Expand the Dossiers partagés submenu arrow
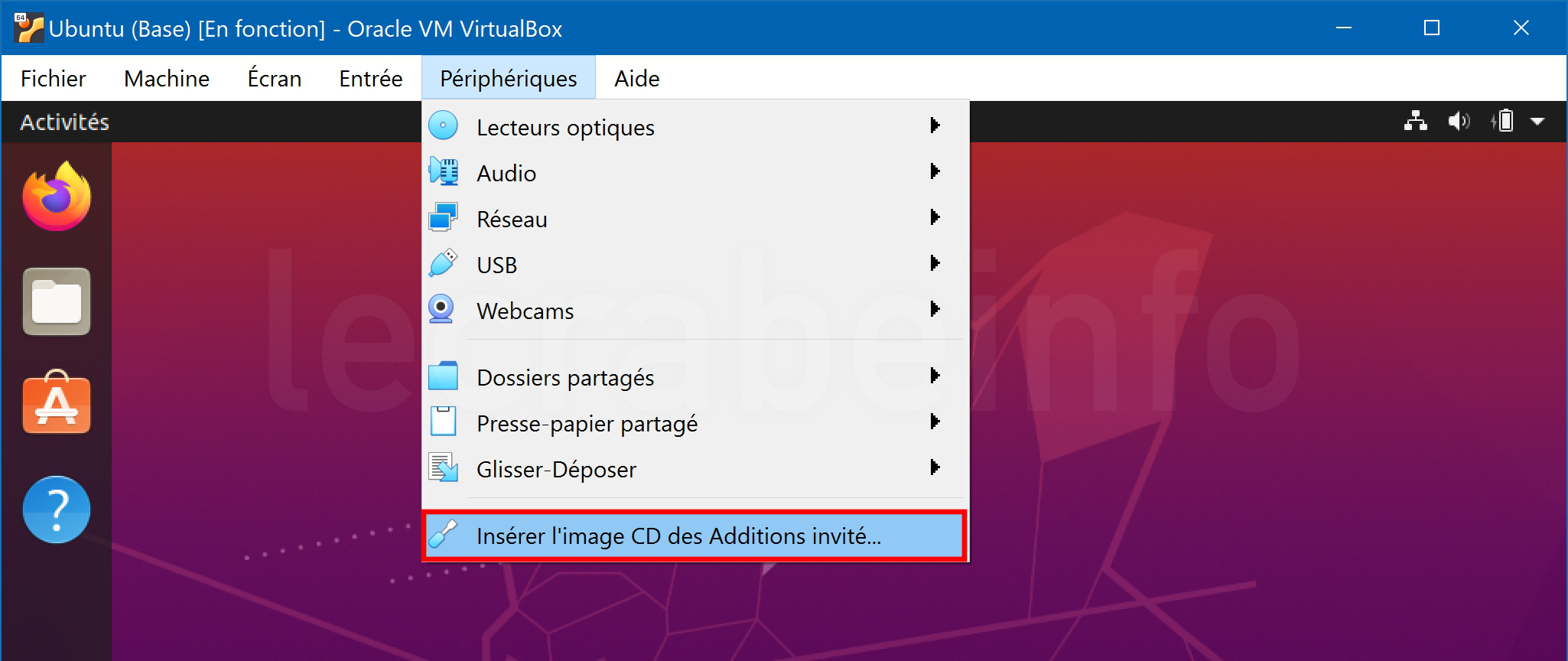Image resolution: width=1568 pixels, height=661 pixels. pos(935,376)
